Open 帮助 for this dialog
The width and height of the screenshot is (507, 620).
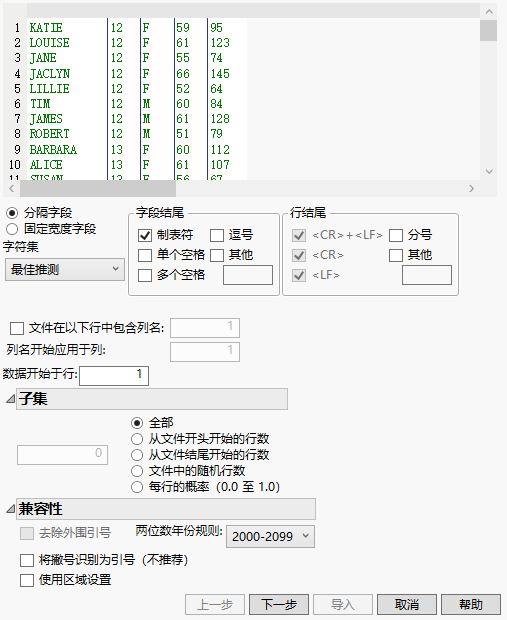(x=471, y=605)
